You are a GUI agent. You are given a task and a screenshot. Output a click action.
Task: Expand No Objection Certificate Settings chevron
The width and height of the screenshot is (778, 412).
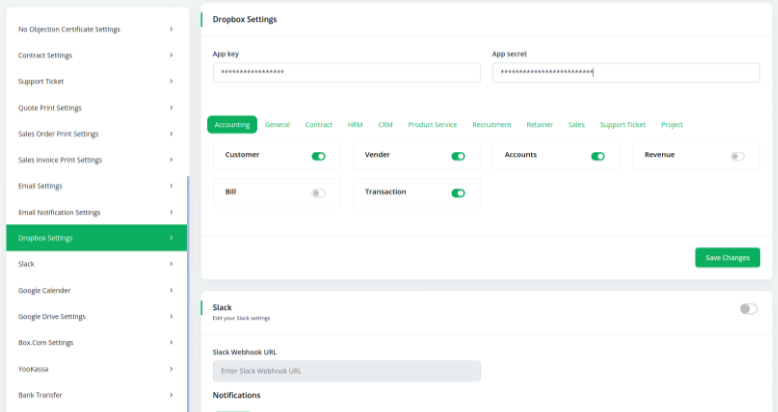(171, 29)
